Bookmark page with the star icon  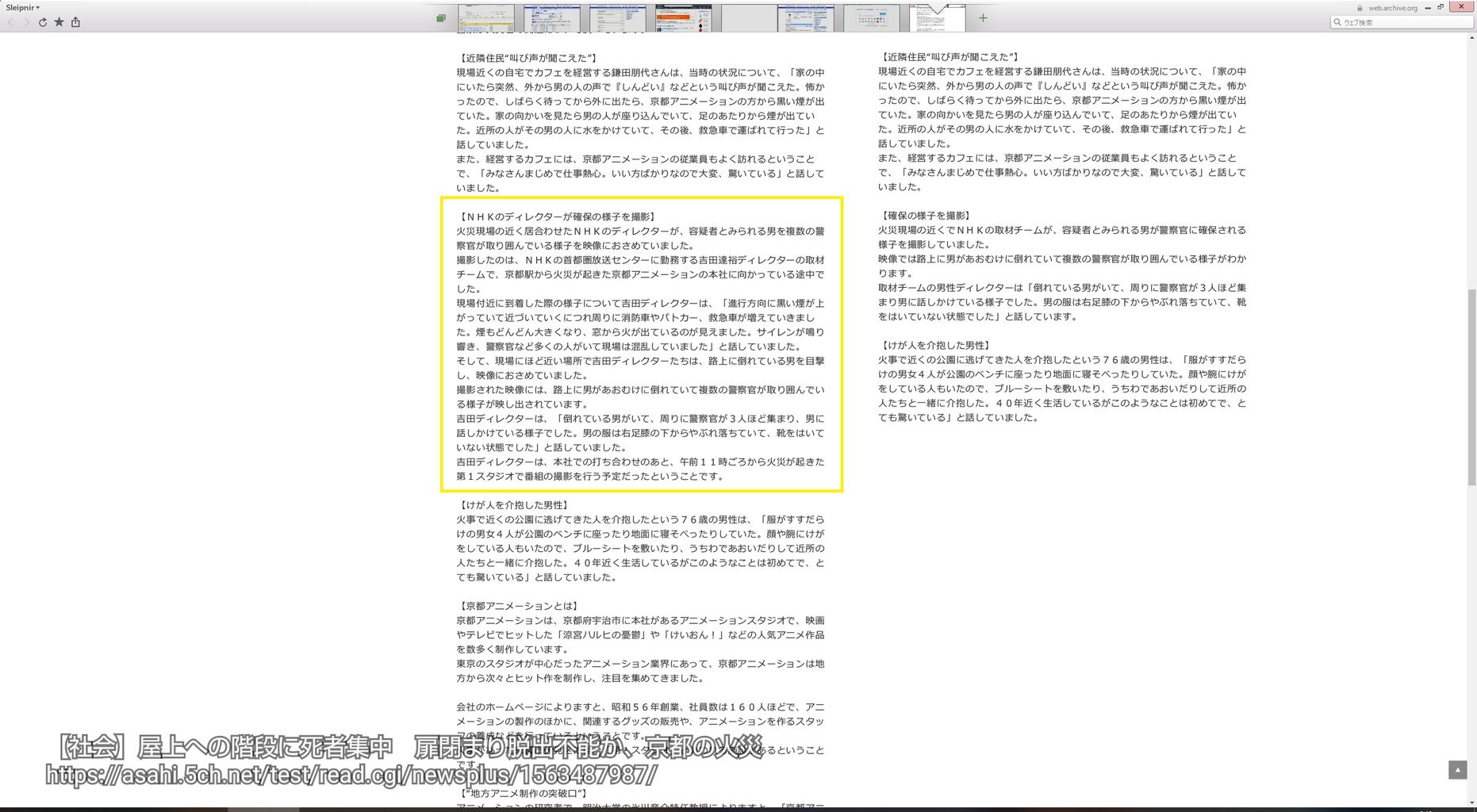pos(59,22)
